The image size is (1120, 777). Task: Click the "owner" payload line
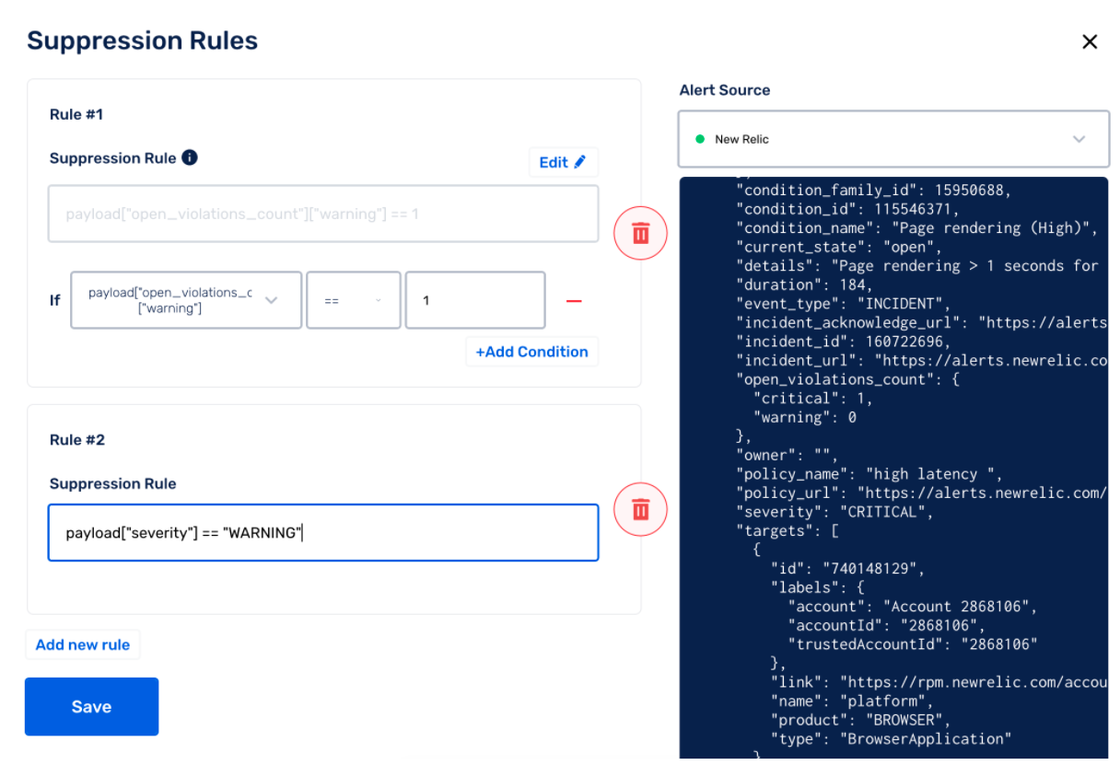point(786,455)
